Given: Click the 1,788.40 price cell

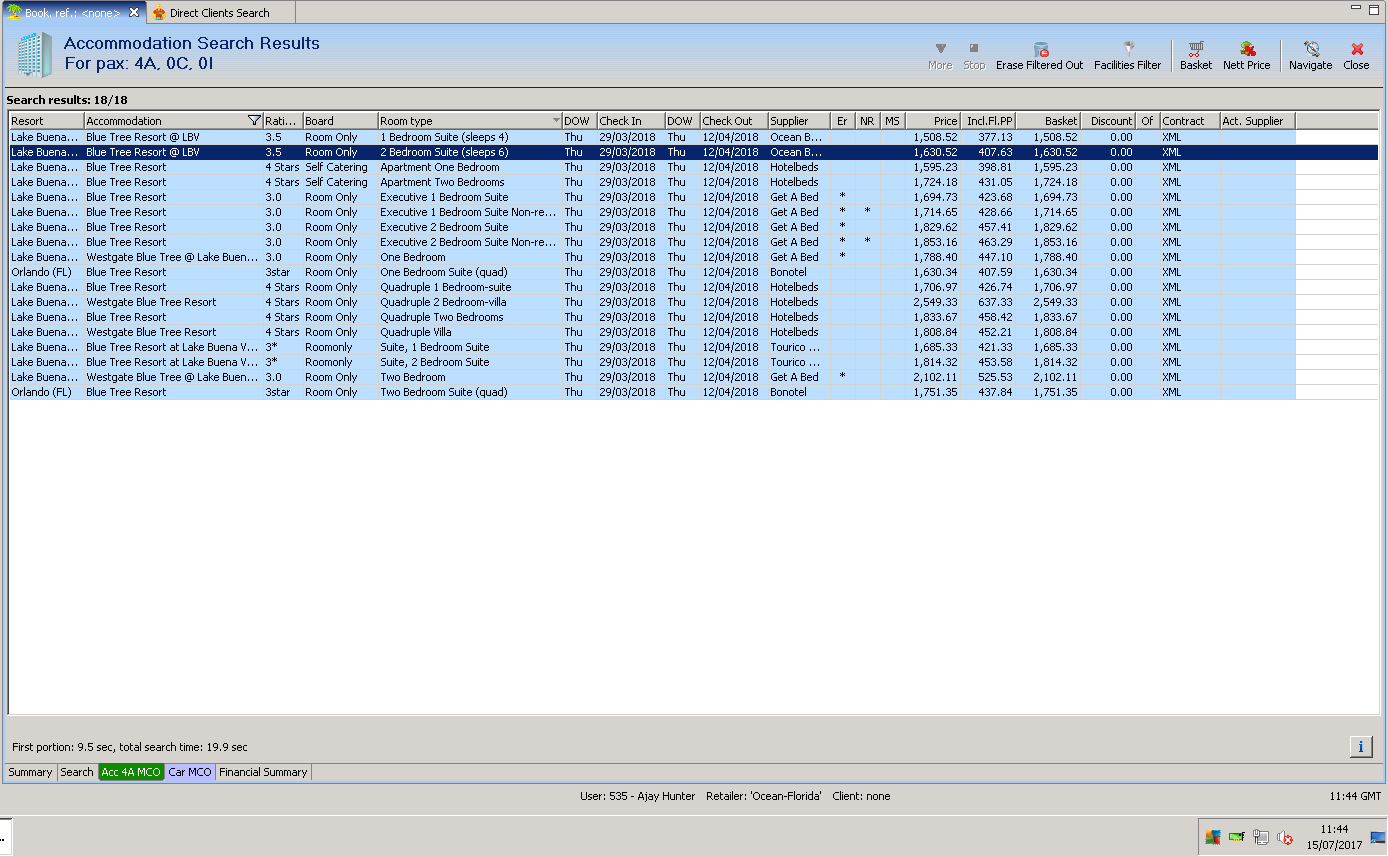Looking at the screenshot, I should pyautogui.click(x=934, y=257).
